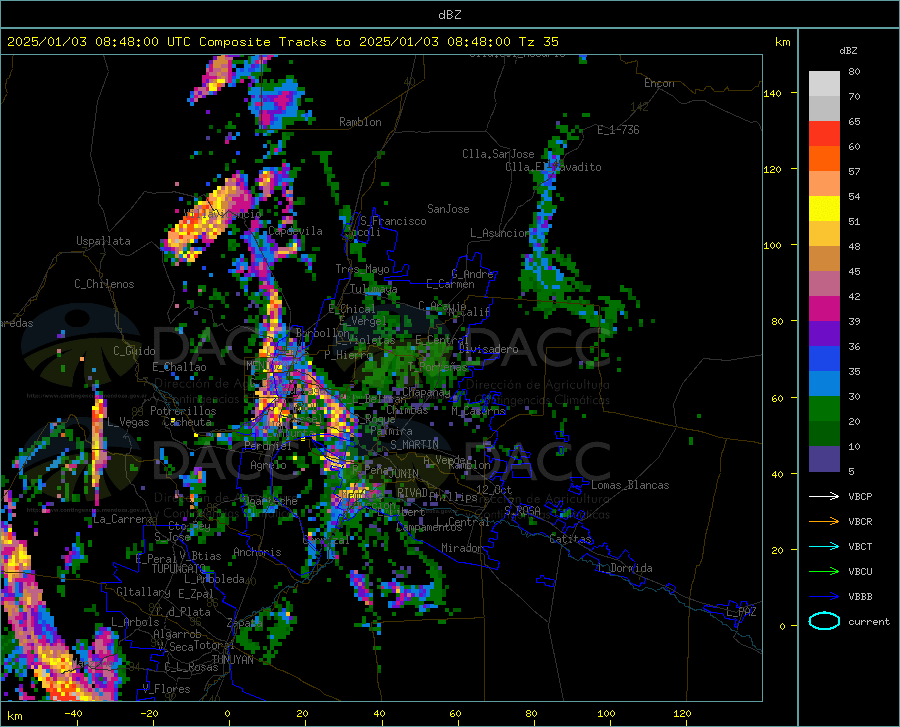Click the S_Francisco place label
The width and height of the screenshot is (900, 727).
click(393, 221)
